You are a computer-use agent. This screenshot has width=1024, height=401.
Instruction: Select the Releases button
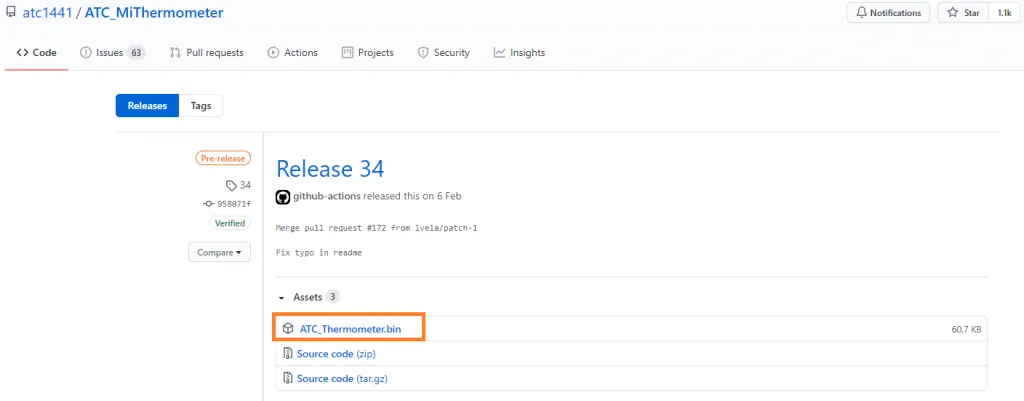147,106
